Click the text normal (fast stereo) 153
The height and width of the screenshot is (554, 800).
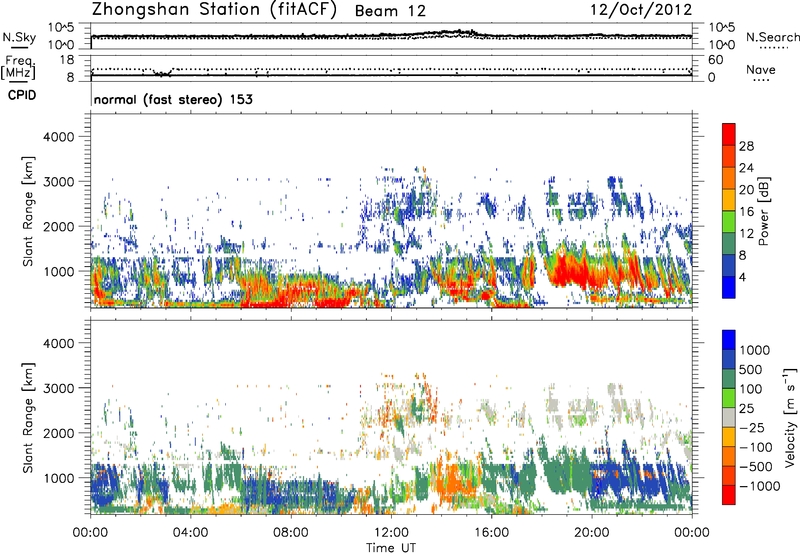[x=173, y=99]
